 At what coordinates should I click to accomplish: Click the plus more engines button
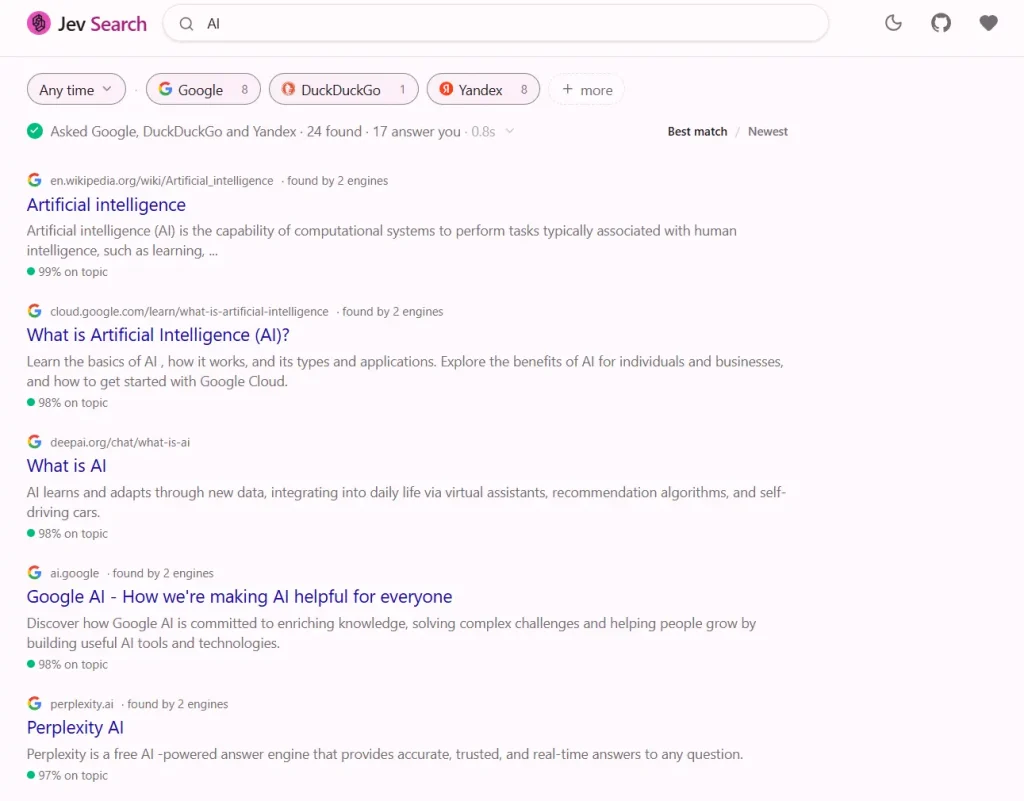tap(586, 89)
